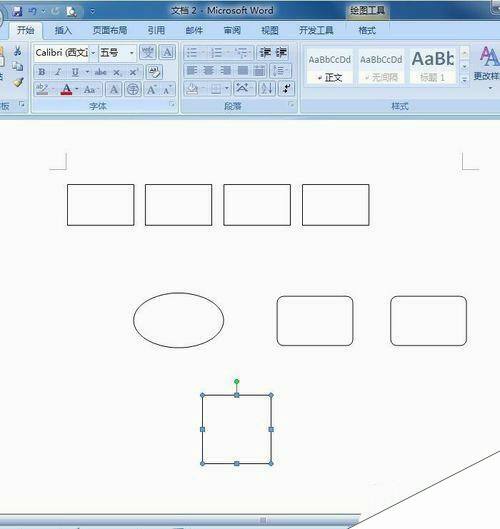
Task: Open the 开发工具 (Developer) tab
Action: coord(316,30)
